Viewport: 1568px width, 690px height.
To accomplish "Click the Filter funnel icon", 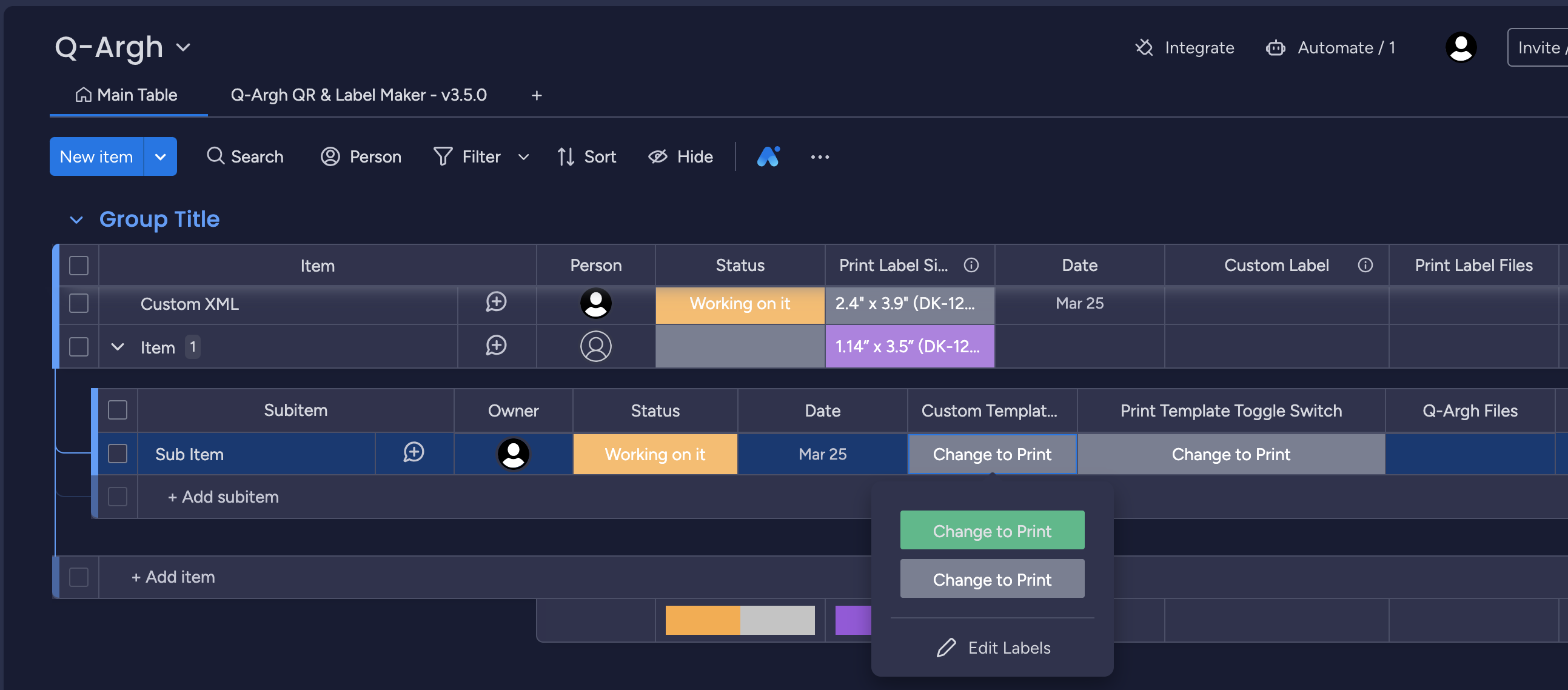I will [443, 156].
